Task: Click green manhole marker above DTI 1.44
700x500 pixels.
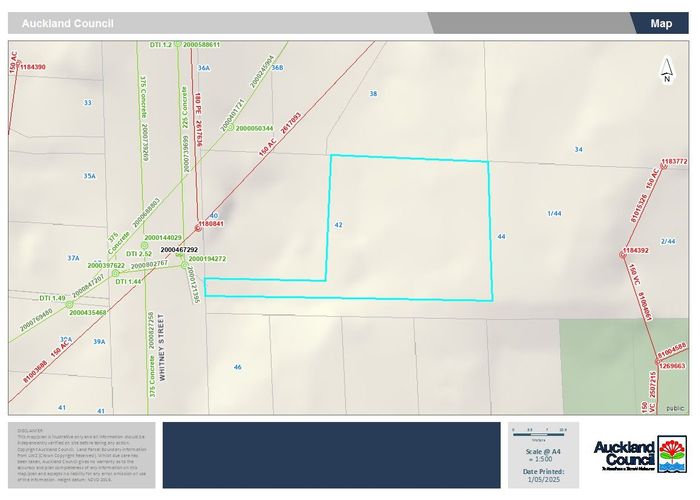Action: tap(116, 273)
